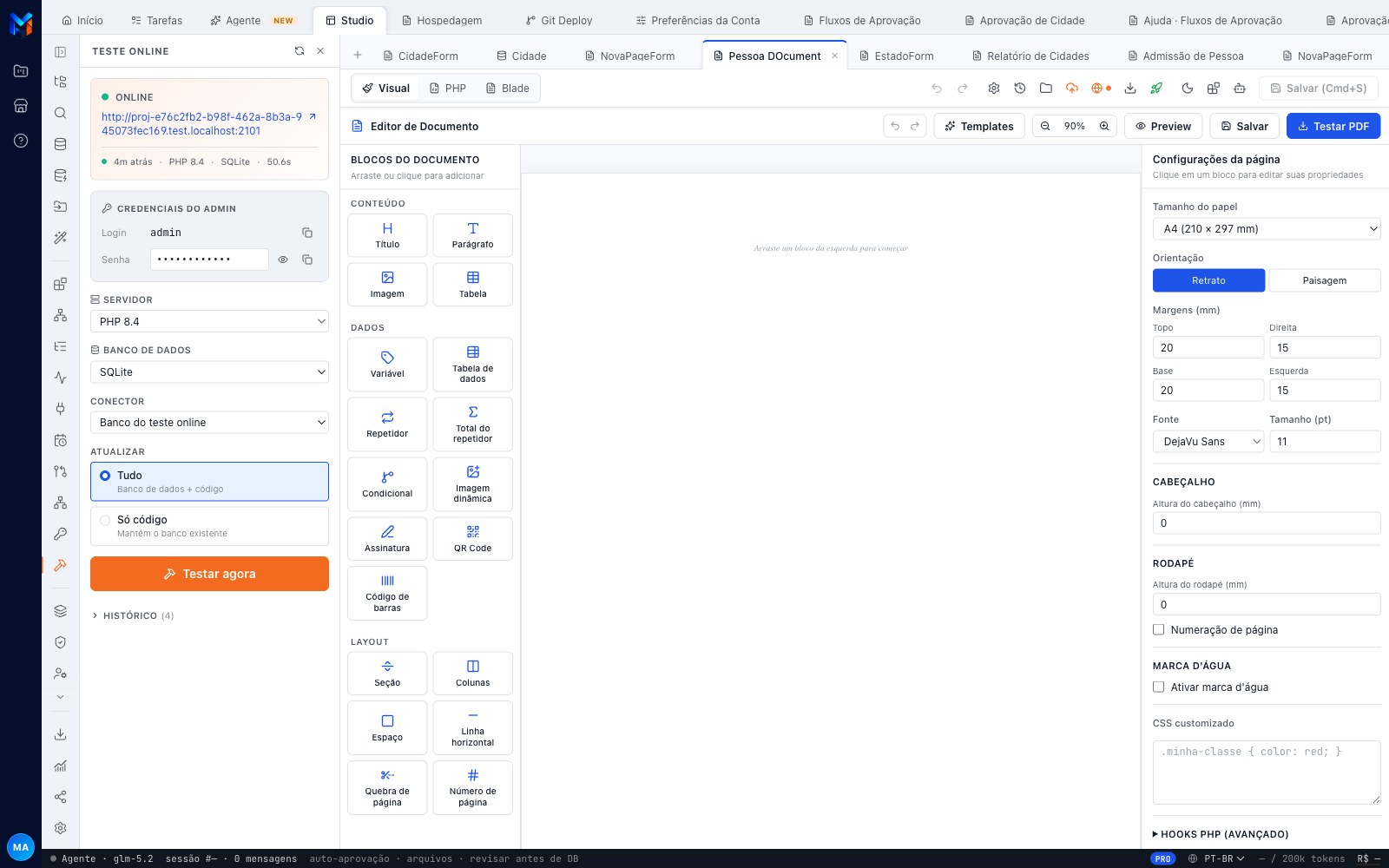Enable Numeração de página checkbox
The image size is (1389, 868).
coord(1158,630)
